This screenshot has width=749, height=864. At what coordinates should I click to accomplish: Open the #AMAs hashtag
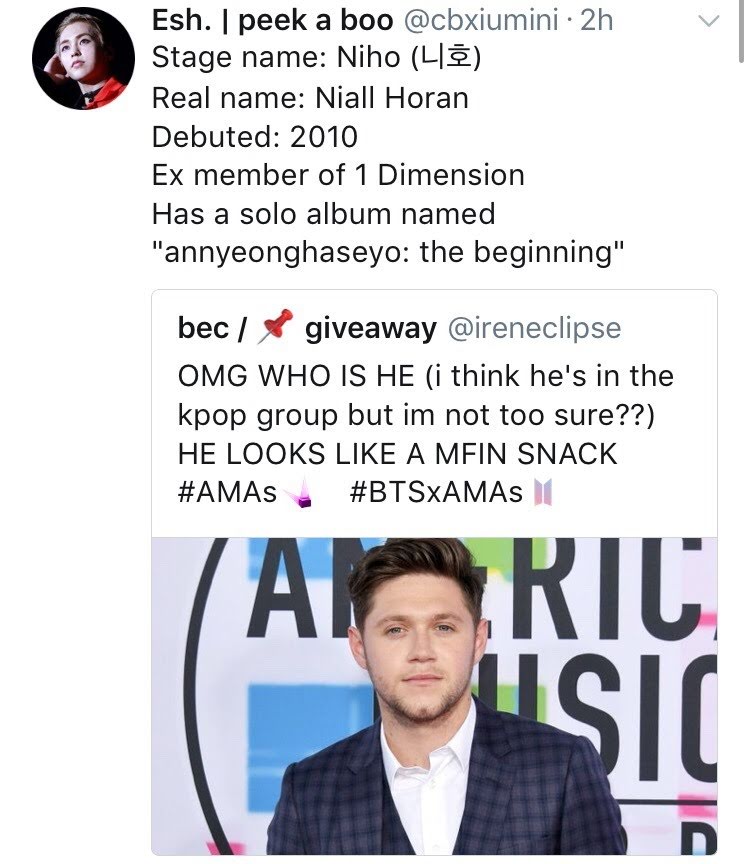coord(227,492)
